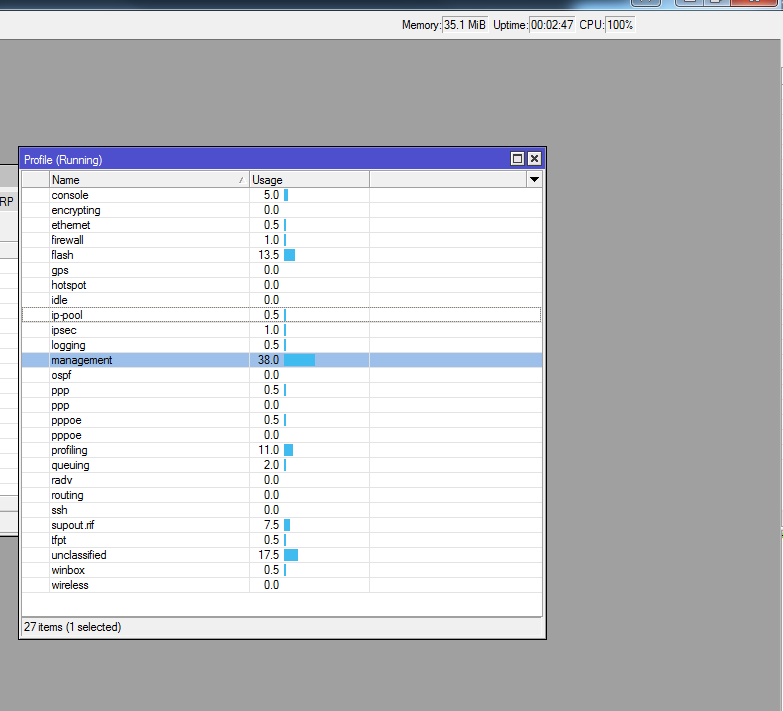Select the hotspot row
This screenshot has height=711, width=783.
point(282,285)
